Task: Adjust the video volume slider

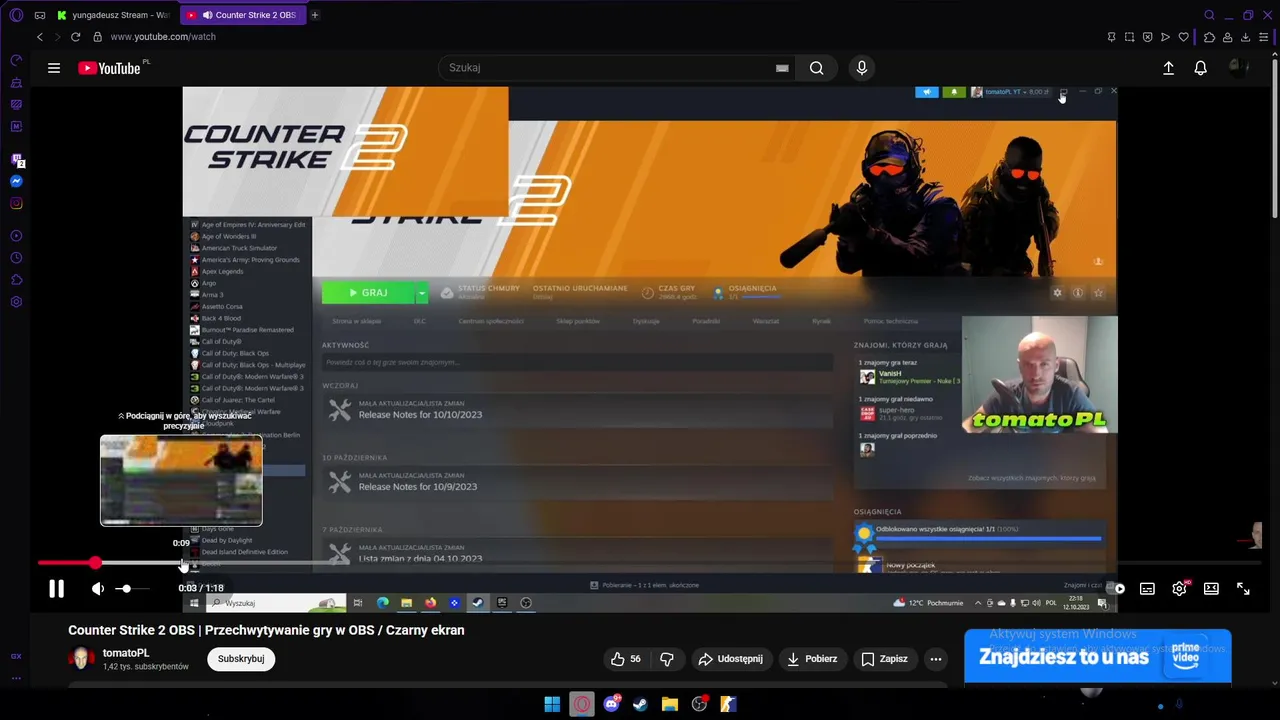Action: pyautogui.click(x=133, y=589)
